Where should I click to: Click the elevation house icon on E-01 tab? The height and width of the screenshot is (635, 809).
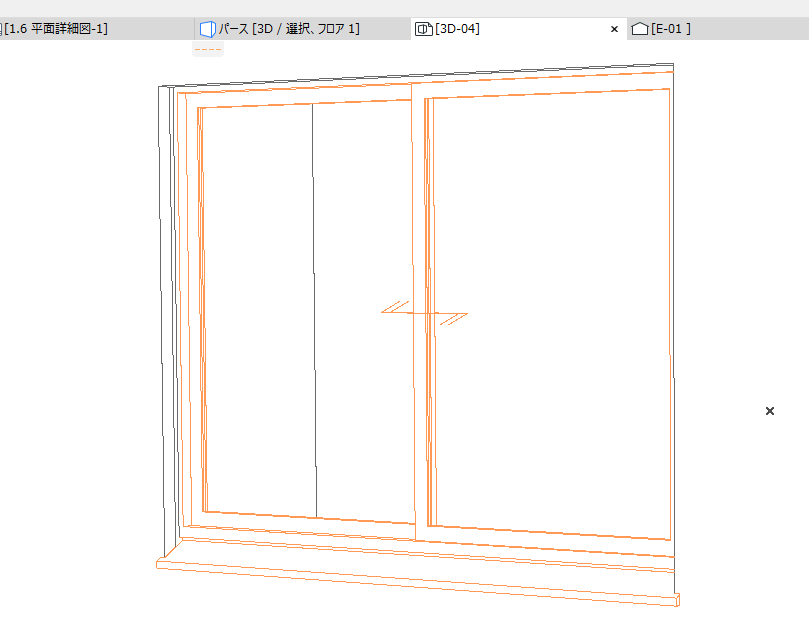click(640, 29)
